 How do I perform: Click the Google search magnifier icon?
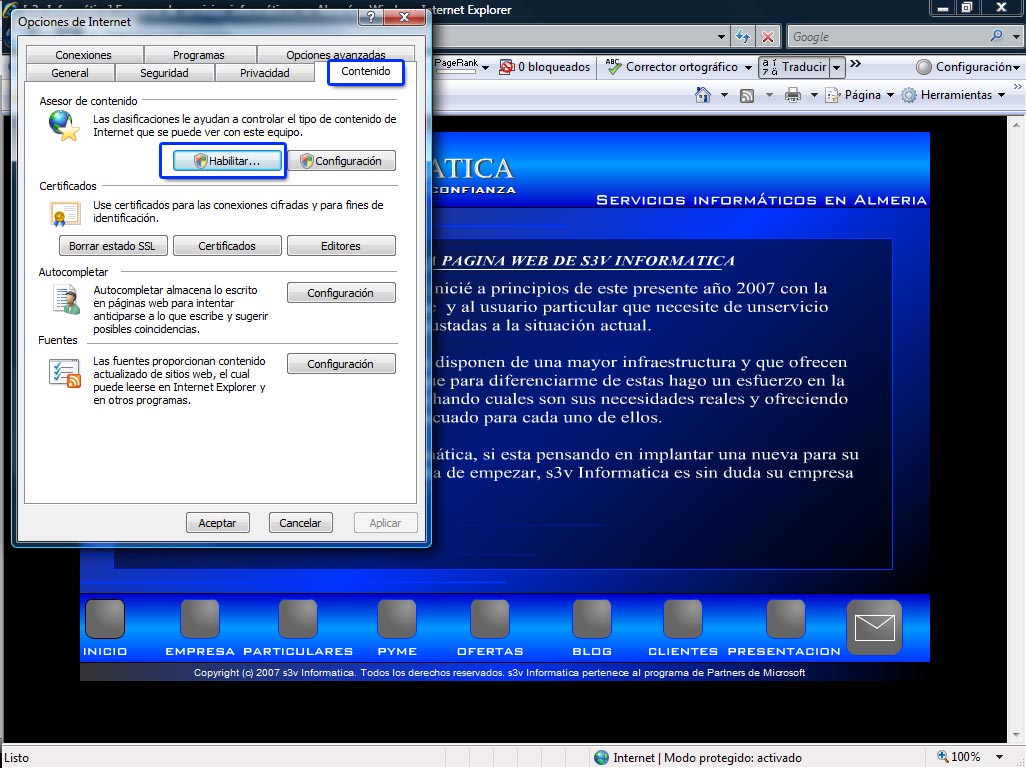[x=996, y=36]
